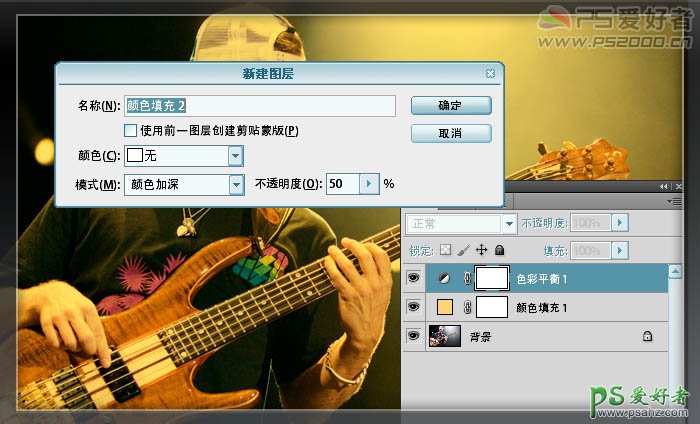Collapse the panel with double-arrow icon
Viewport: 700px width, 424px height.
(x=664, y=187)
